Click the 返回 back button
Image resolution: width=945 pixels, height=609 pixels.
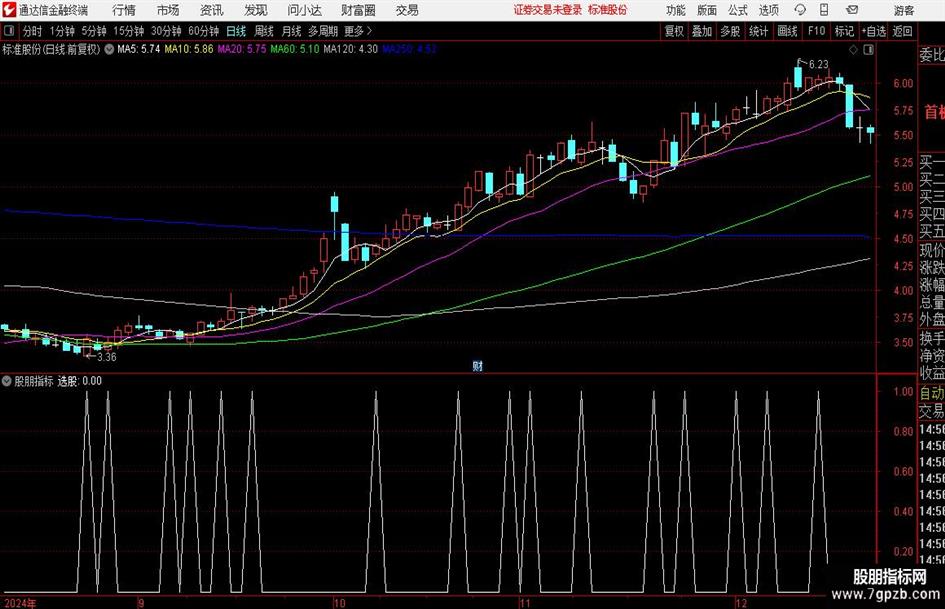(902, 31)
